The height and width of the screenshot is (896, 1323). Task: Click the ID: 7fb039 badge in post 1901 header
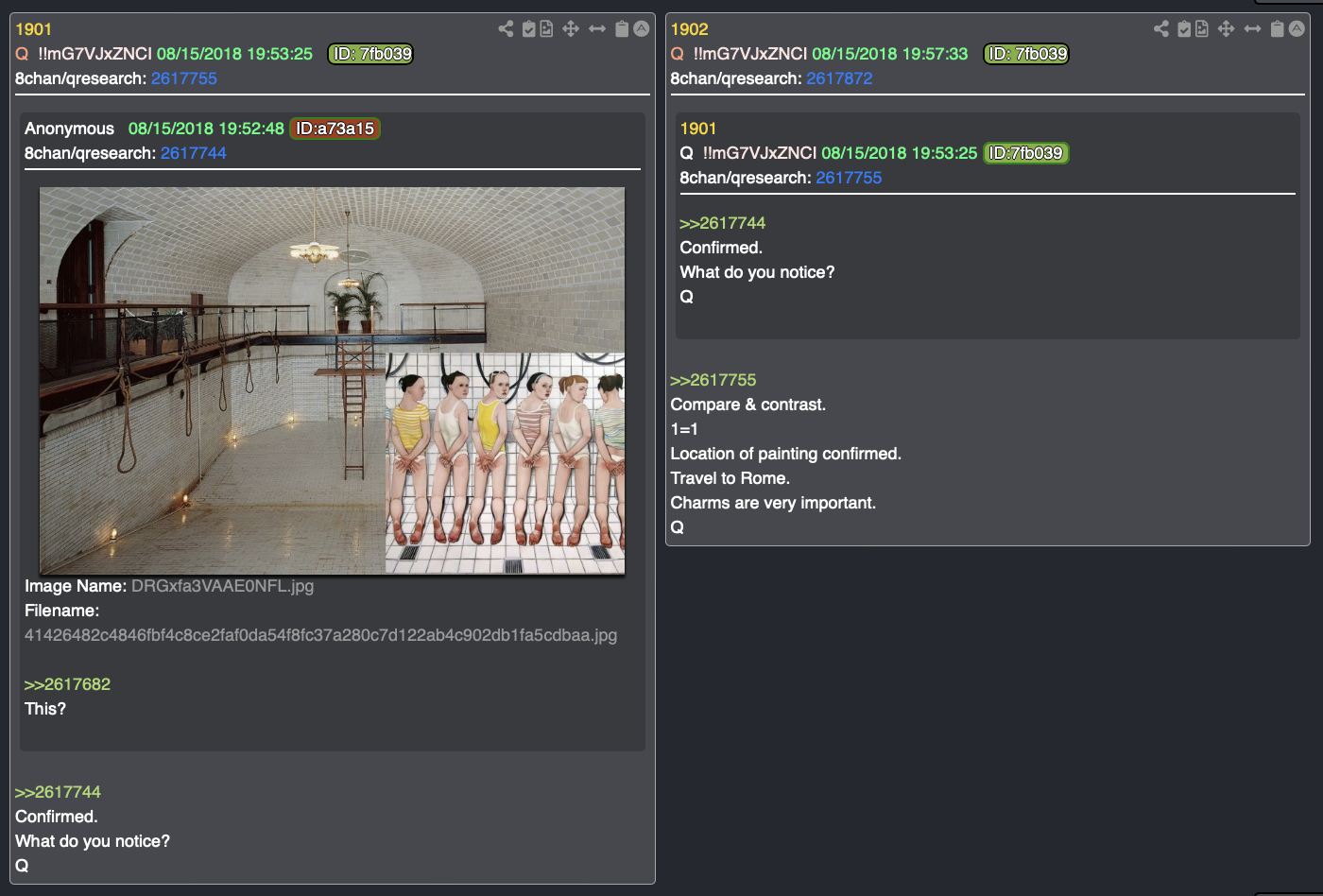coord(371,54)
